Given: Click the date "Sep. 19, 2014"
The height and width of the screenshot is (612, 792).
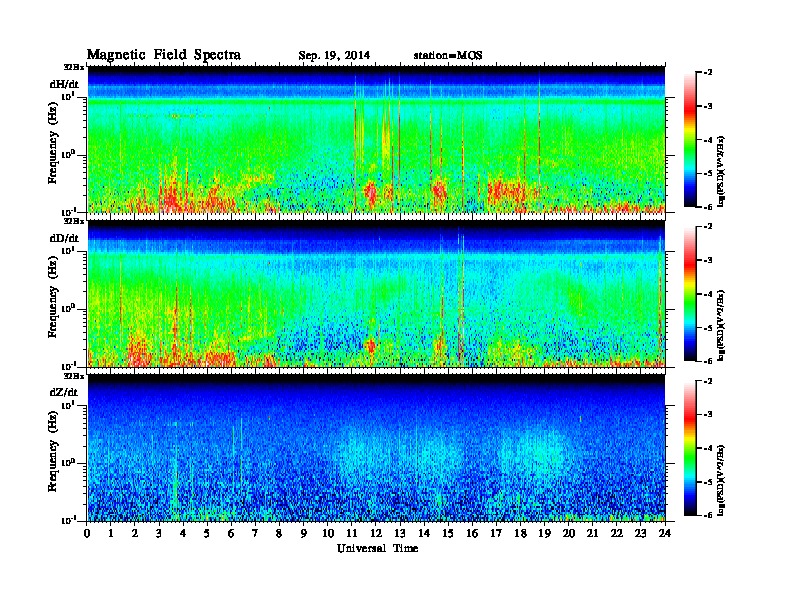Looking at the screenshot, I should click(x=334, y=56).
